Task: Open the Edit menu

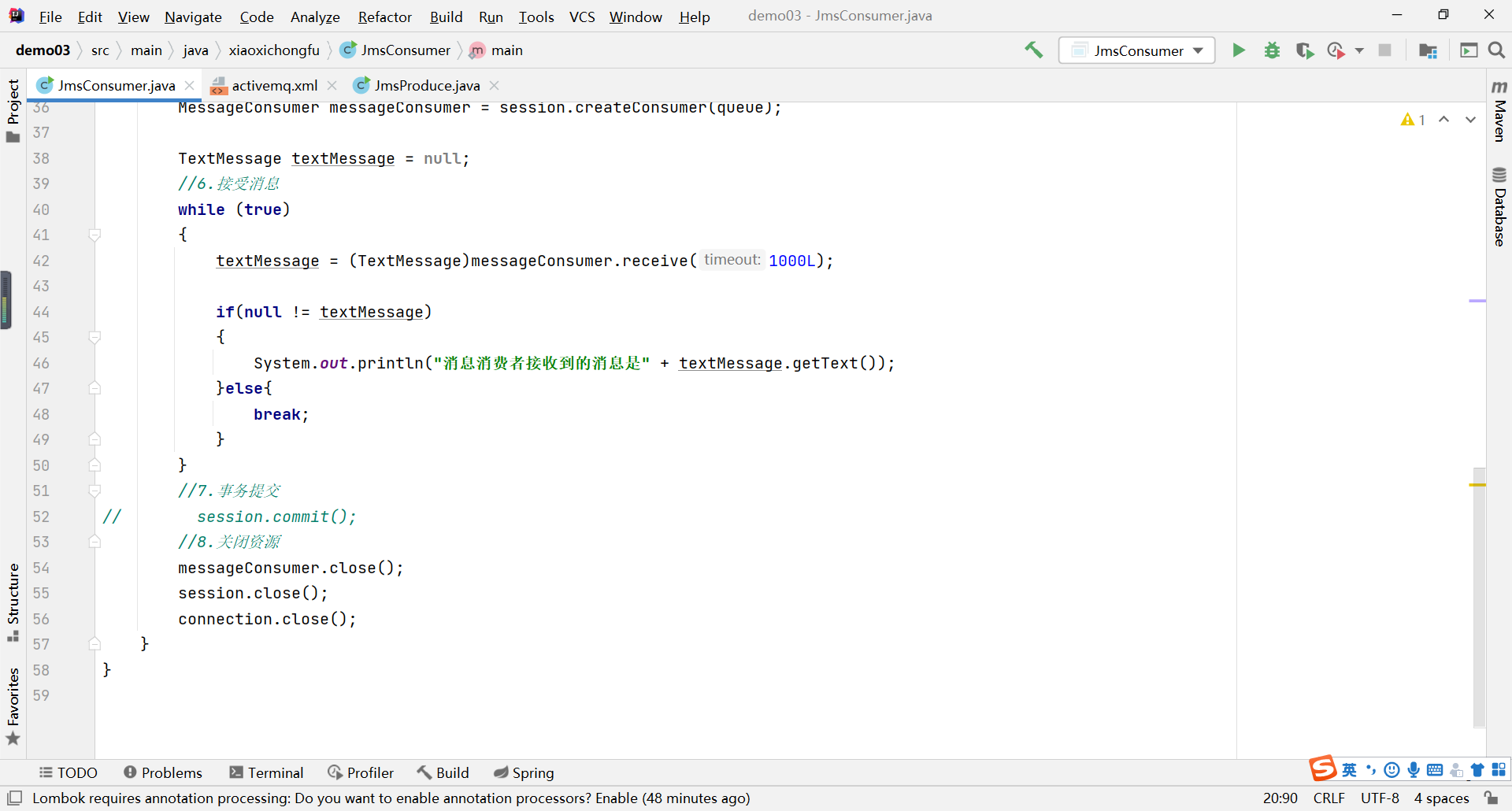Action: click(90, 17)
